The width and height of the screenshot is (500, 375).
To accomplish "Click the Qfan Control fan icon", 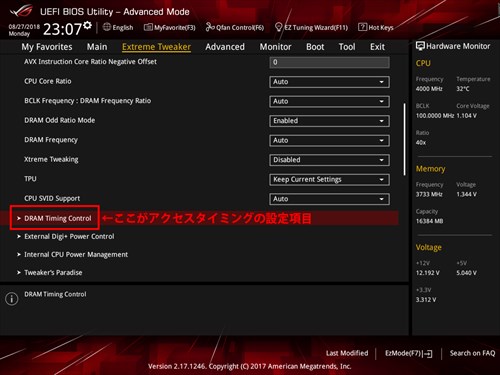I will (x=210, y=27).
